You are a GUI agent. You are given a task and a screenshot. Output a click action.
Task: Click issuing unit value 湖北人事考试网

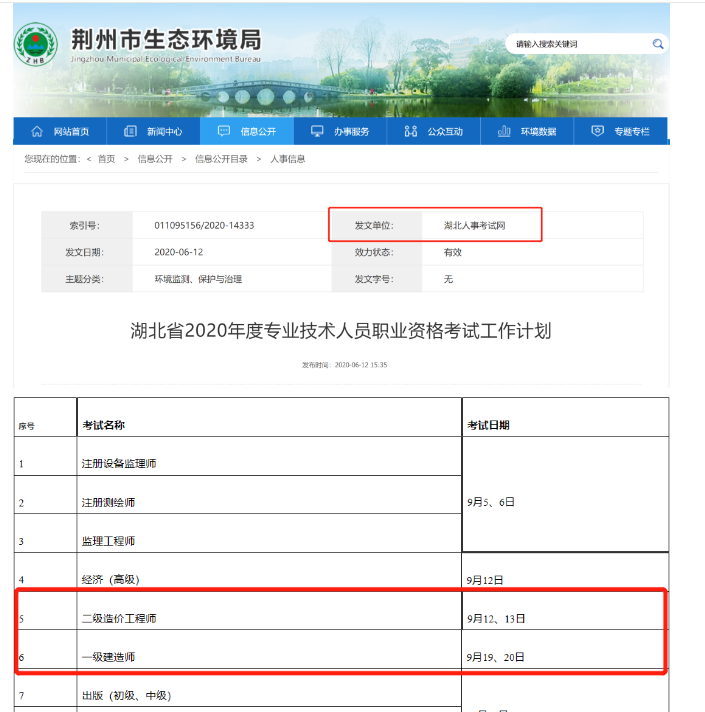(x=475, y=226)
